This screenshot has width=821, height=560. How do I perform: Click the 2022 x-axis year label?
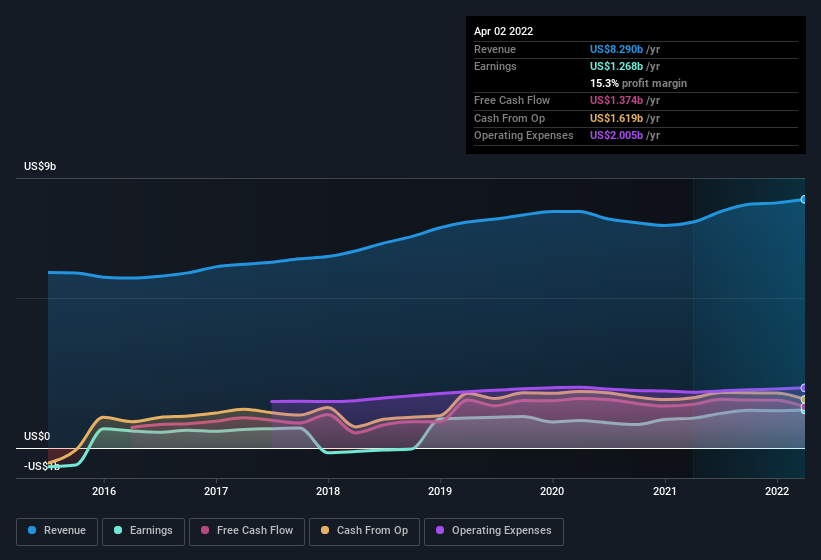click(776, 491)
